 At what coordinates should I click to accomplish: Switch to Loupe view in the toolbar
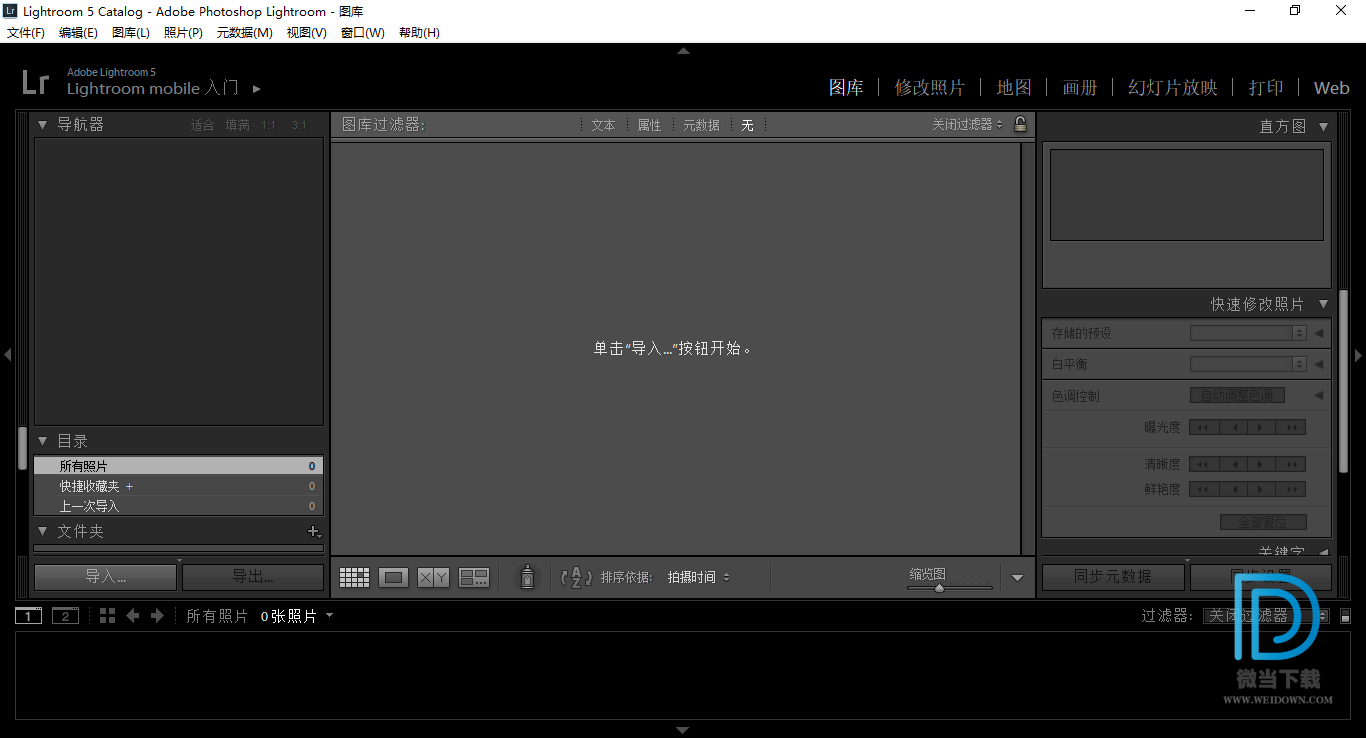coord(393,577)
